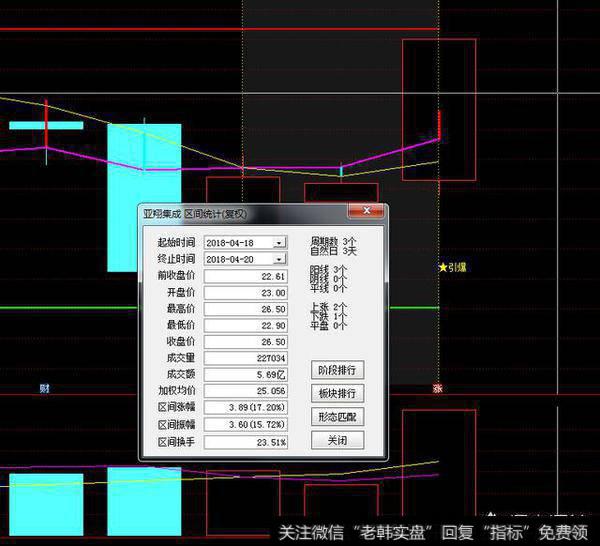The image size is (600, 546).
Task: Select the 加权均价 value field
Action: (x=245, y=391)
